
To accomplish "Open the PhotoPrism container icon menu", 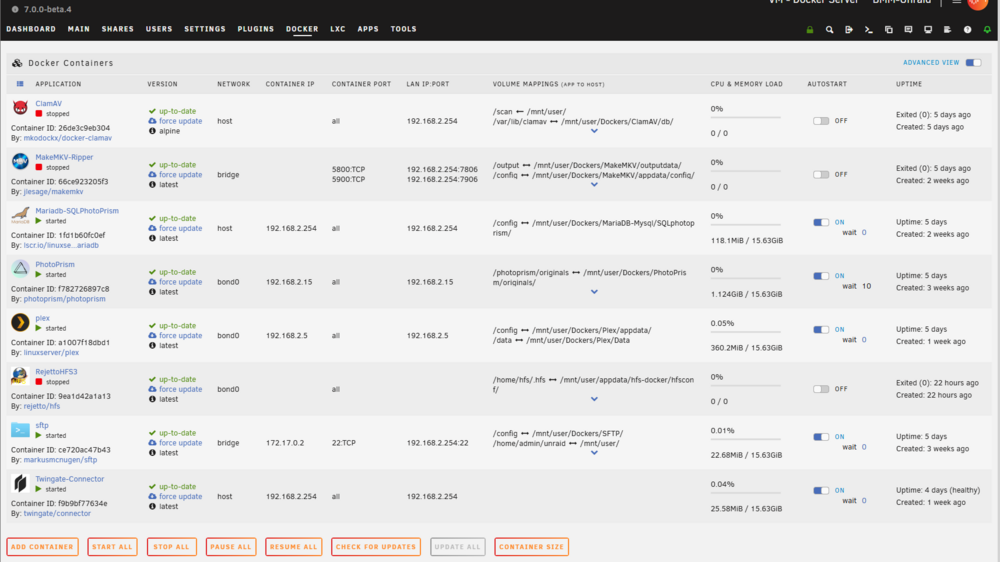I will 20,269.
